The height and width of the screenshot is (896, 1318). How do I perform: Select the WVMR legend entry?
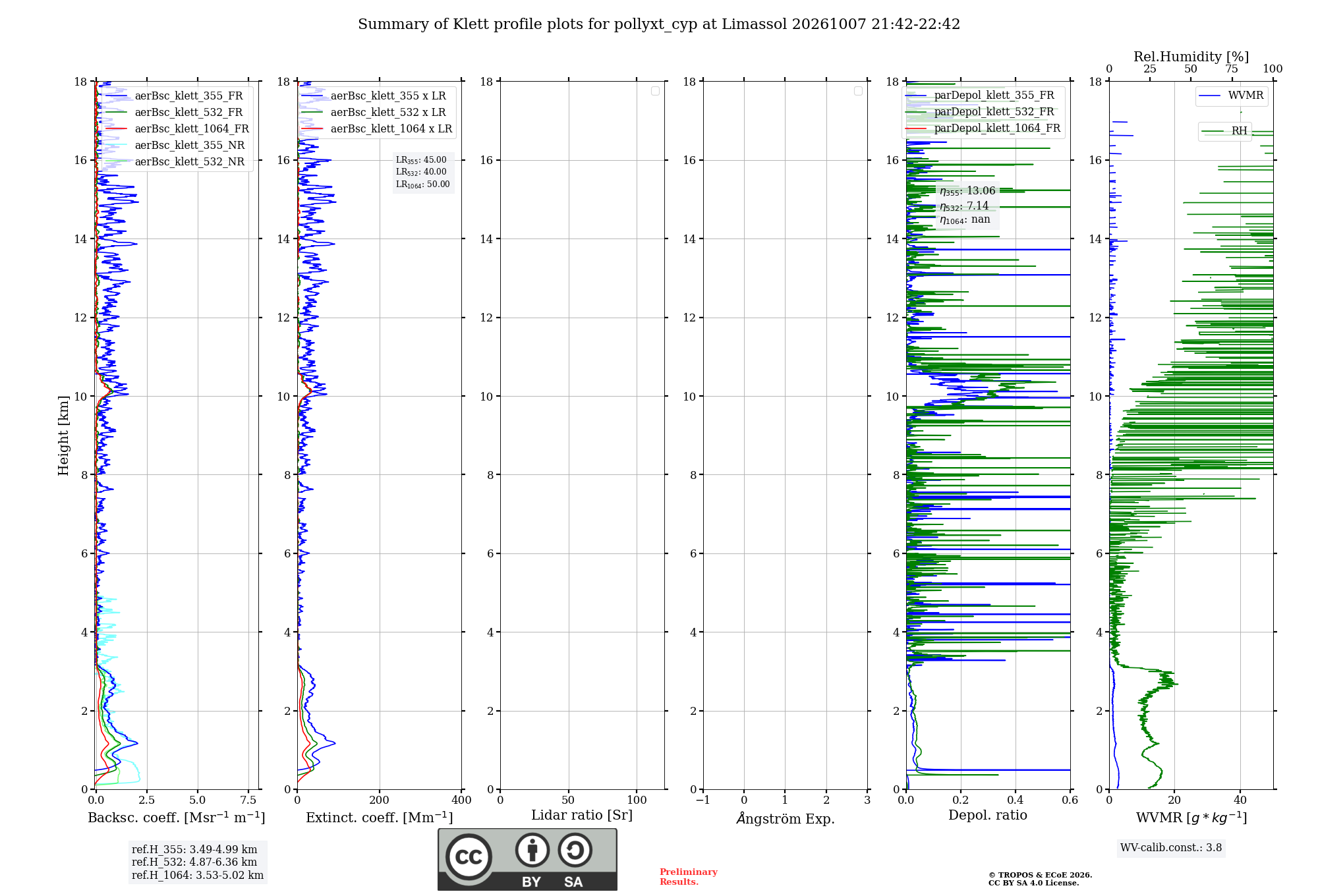1231,96
